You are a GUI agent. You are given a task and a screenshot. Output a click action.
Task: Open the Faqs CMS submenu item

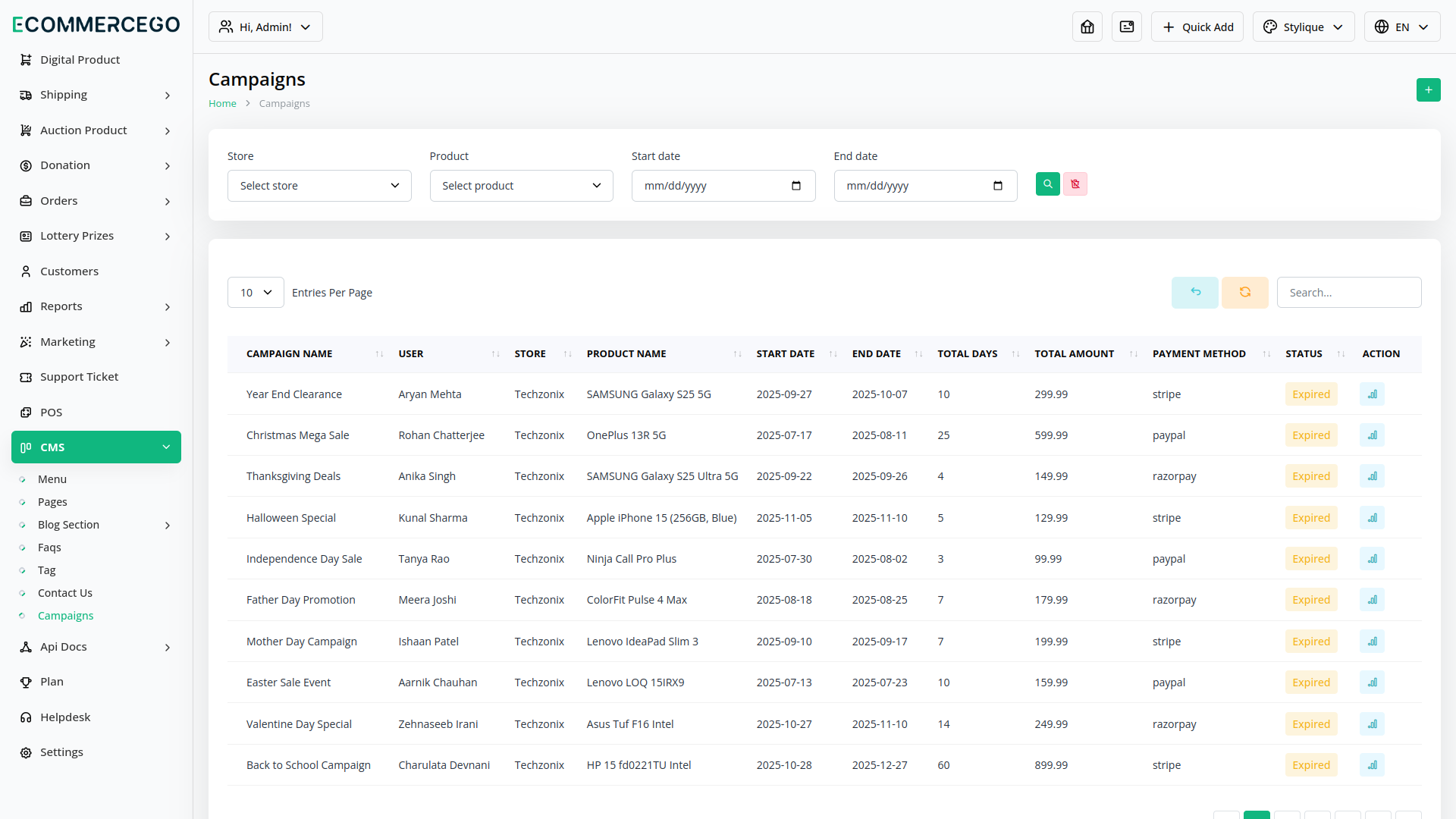pos(49,548)
